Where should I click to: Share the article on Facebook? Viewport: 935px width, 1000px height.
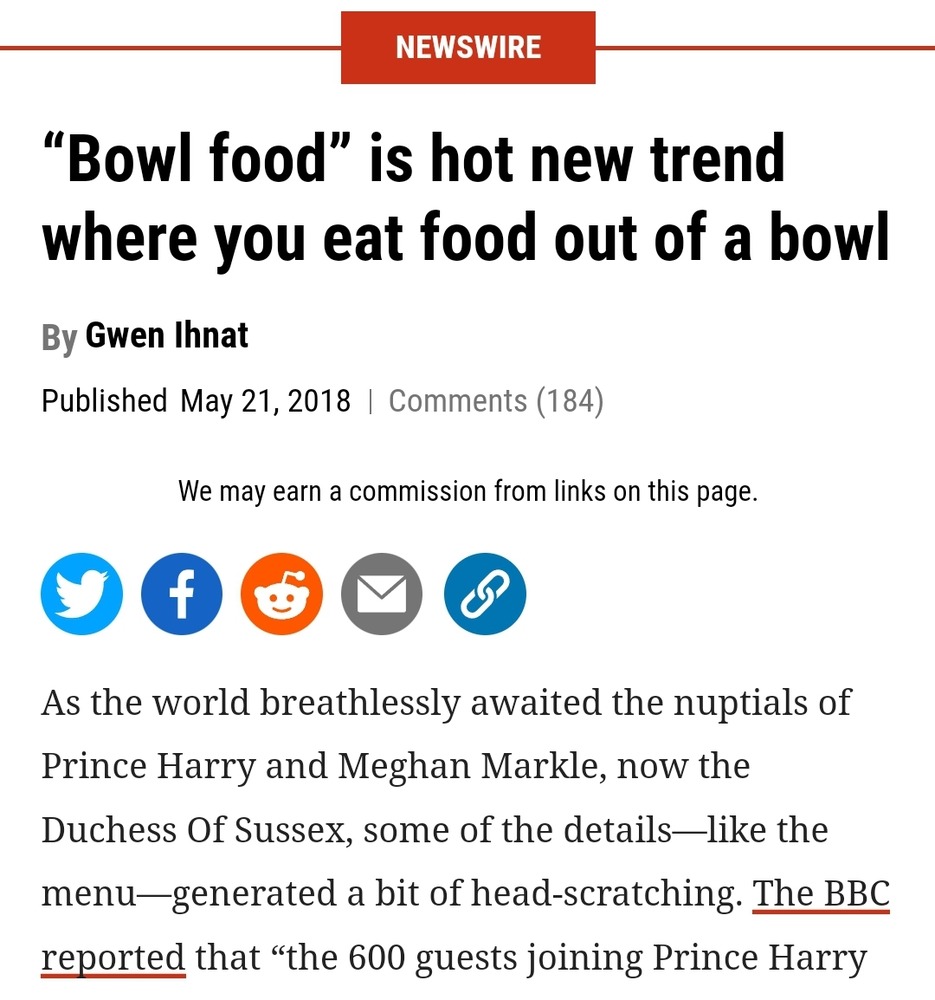(x=182, y=594)
